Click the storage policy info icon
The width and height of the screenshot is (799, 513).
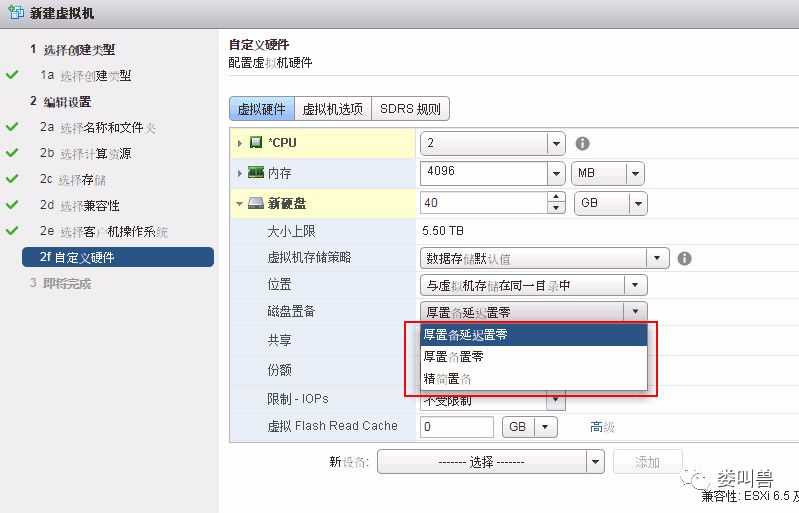coord(684,259)
